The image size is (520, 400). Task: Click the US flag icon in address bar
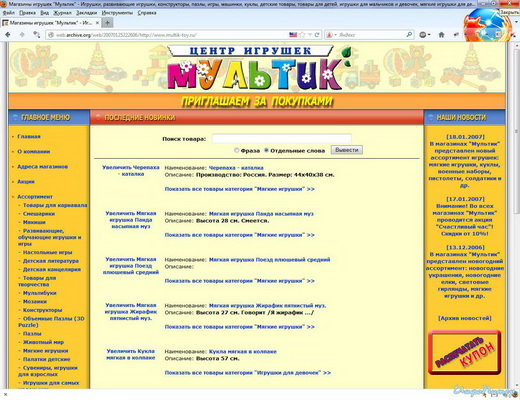point(293,35)
